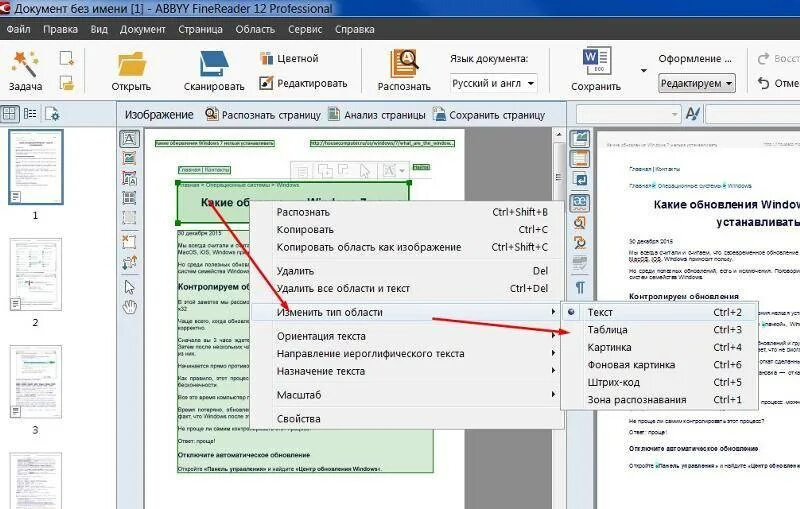Choose Текст area type
The height and width of the screenshot is (509, 800).
659,312
